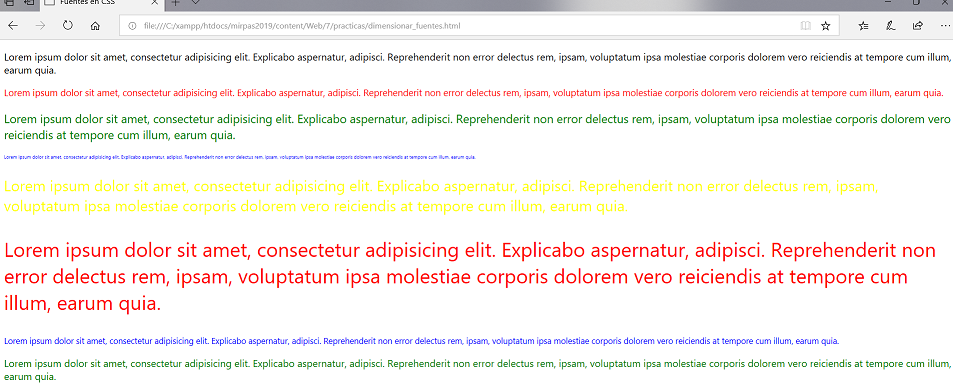Click the tiny blue Lorem ipsum line
This screenshot has height=392, width=953.
coord(239,157)
